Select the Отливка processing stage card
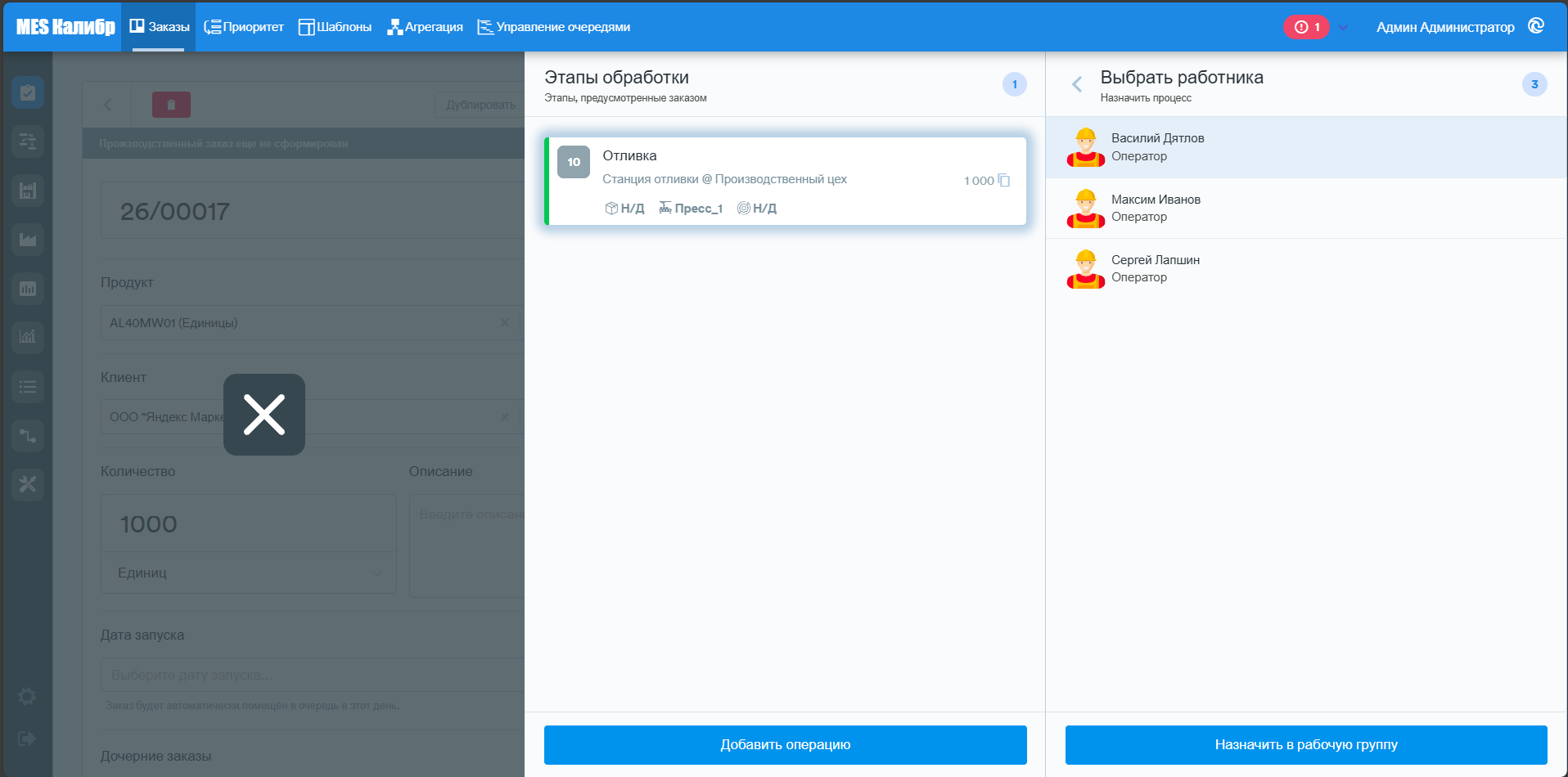 pos(786,181)
